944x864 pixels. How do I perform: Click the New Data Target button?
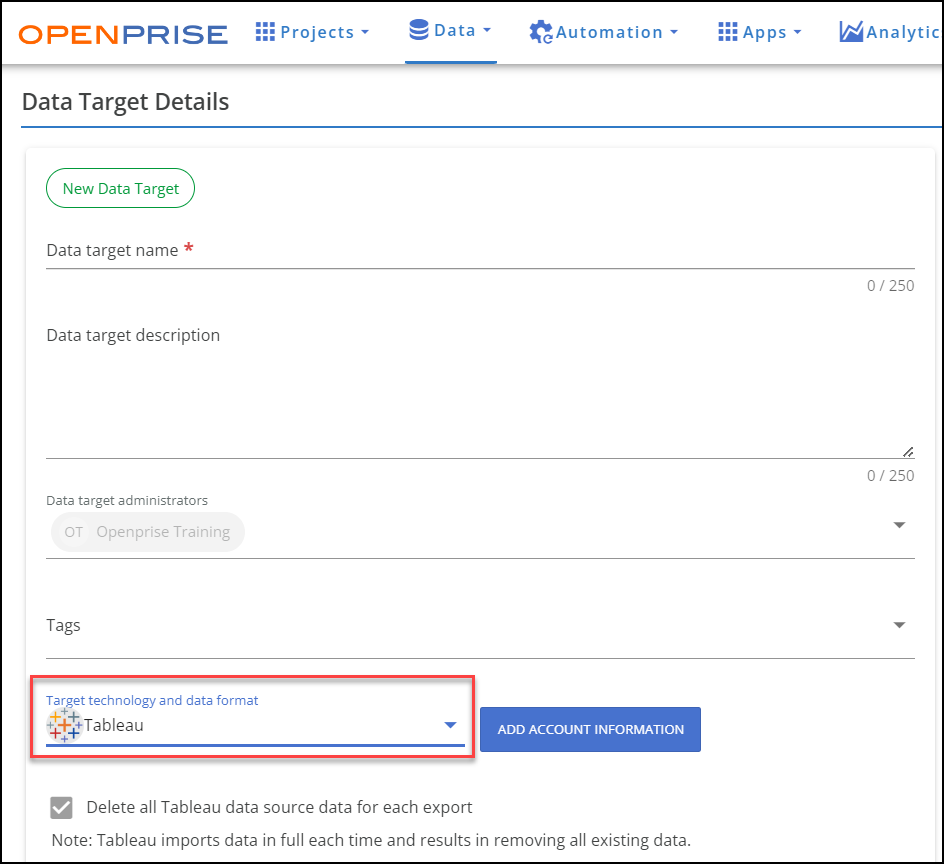120,188
